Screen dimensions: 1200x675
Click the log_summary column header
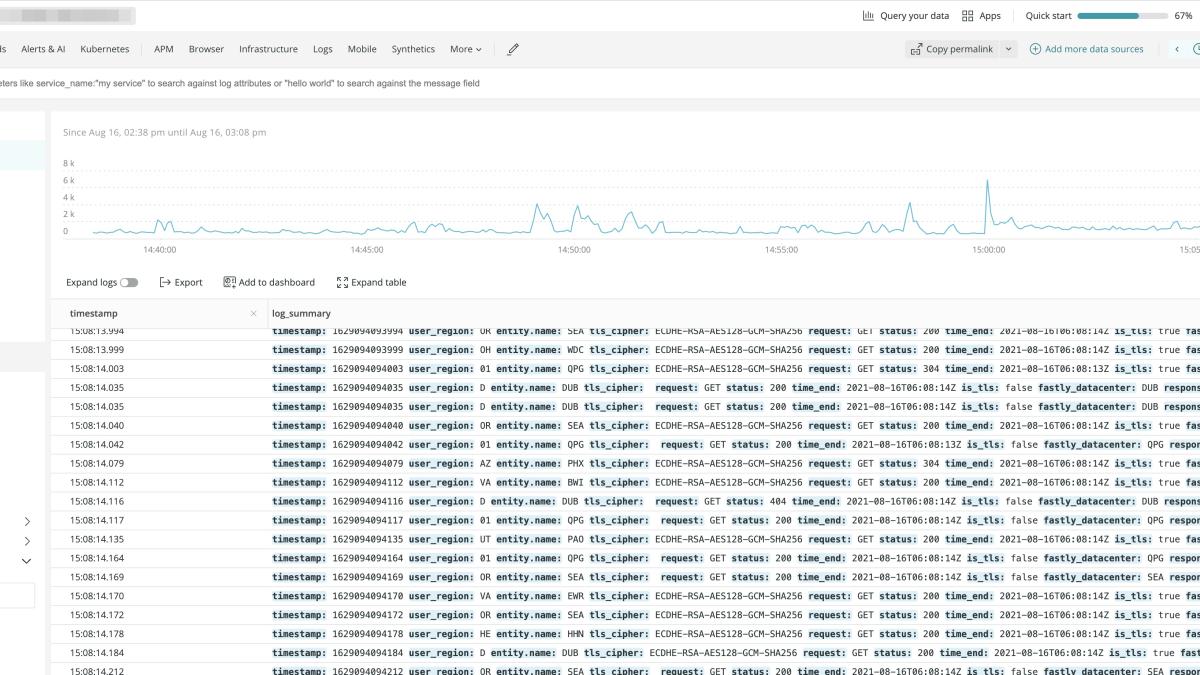click(x=301, y=314)
